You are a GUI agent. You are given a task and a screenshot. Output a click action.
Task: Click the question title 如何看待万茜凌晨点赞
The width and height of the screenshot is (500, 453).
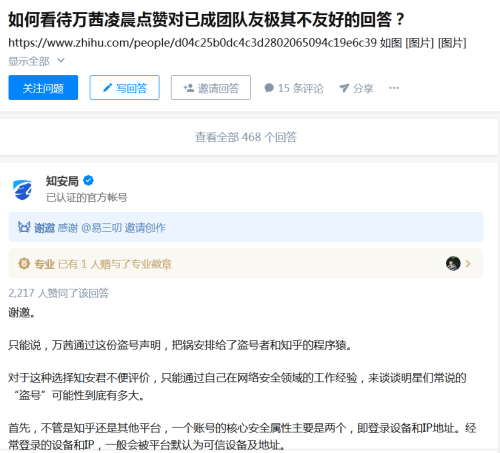[x=206, y=19]
